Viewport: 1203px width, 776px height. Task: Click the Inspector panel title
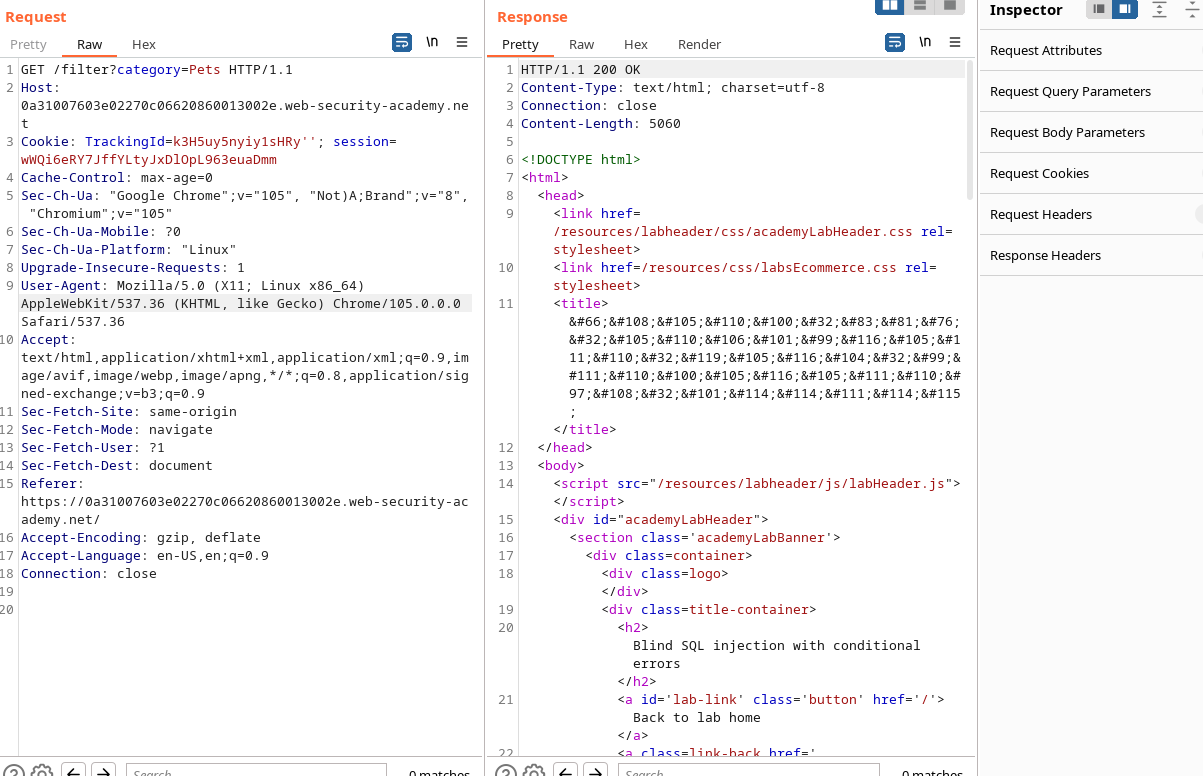(1026, 10)
